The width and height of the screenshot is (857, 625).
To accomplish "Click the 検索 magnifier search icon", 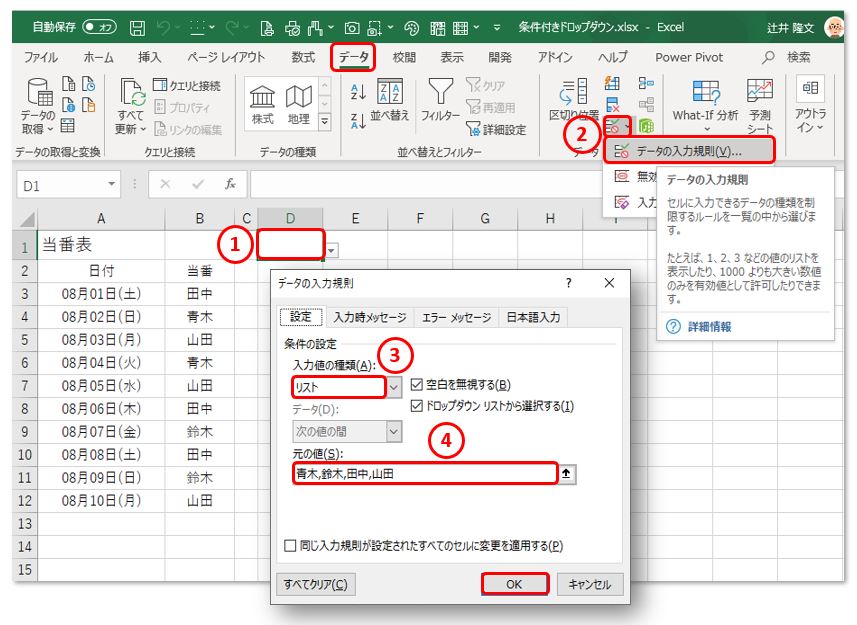I will pos(768,57).
